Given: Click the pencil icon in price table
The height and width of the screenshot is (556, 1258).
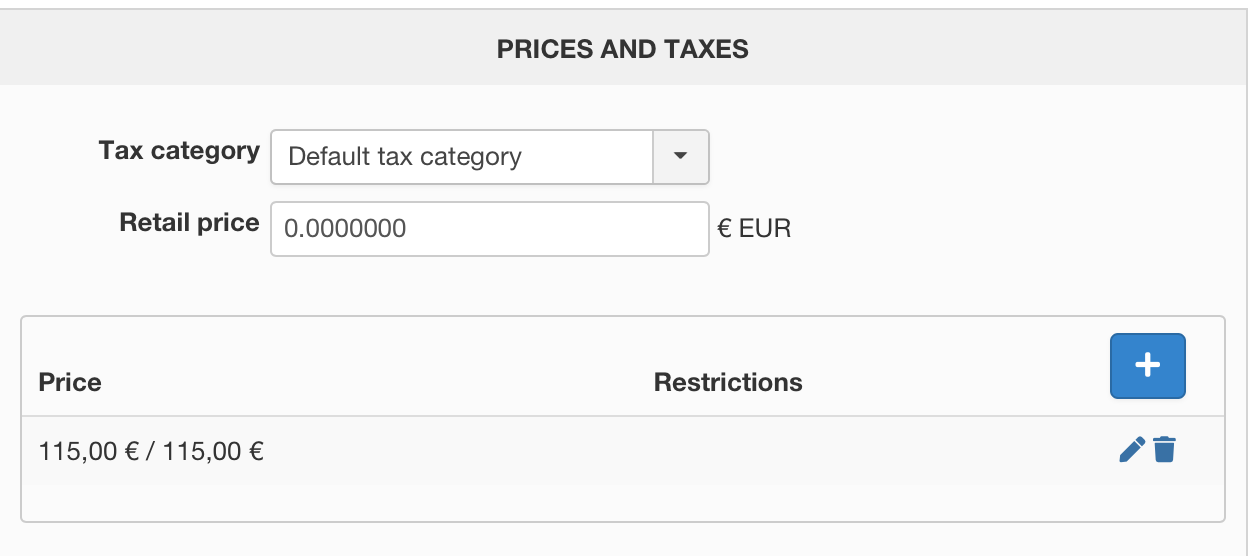Looking at the screenshot, I should coord(1131,450).
